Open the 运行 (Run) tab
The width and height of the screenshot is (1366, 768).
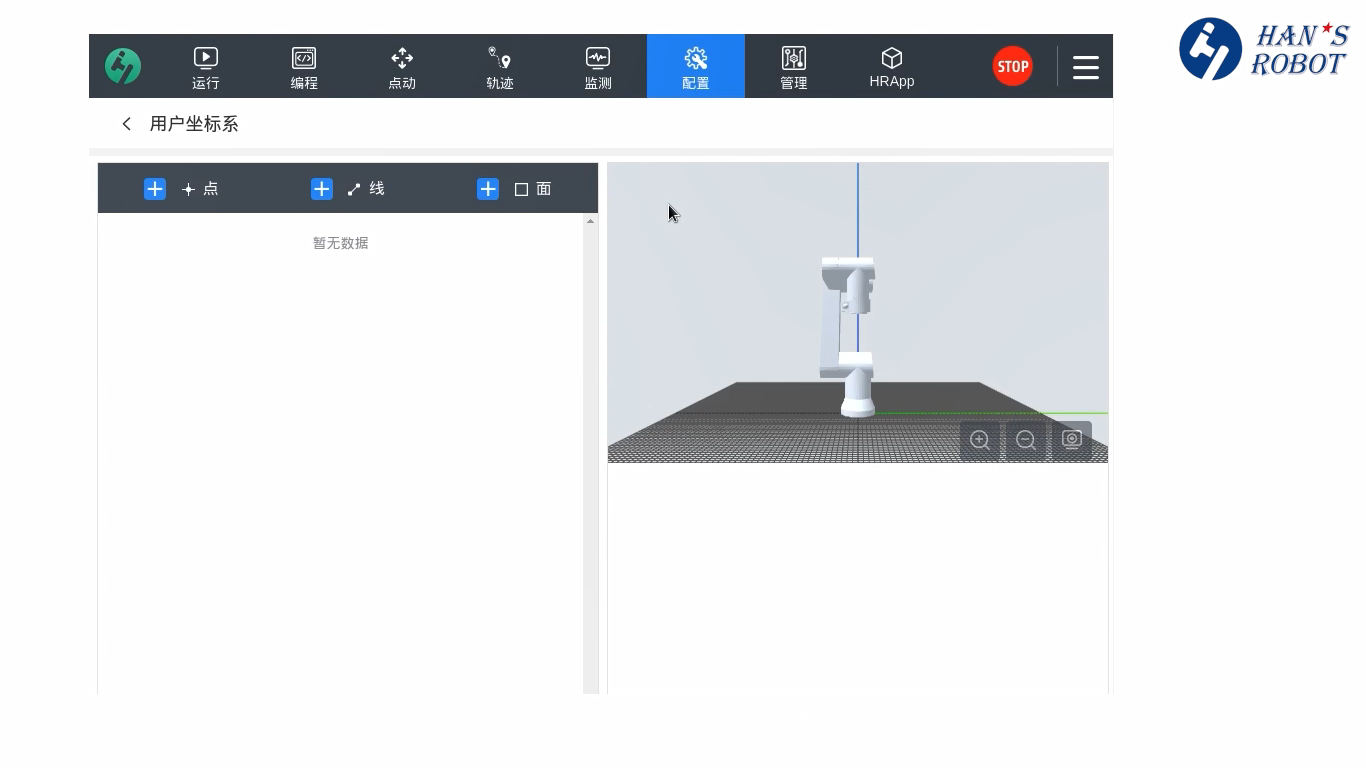point(206,66)
